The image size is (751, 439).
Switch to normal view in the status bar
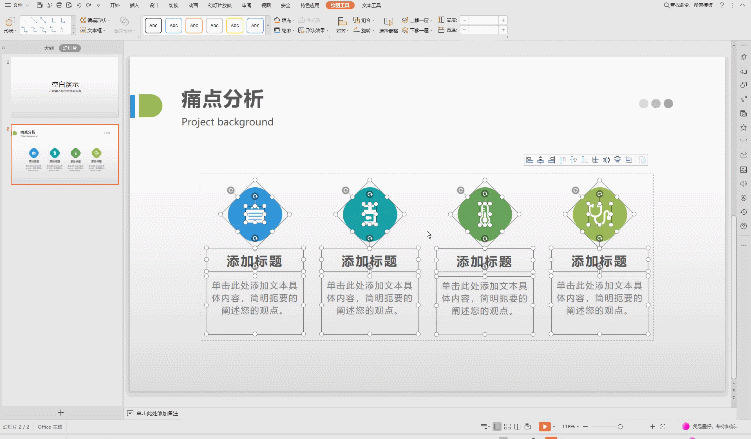click(497, 427)
